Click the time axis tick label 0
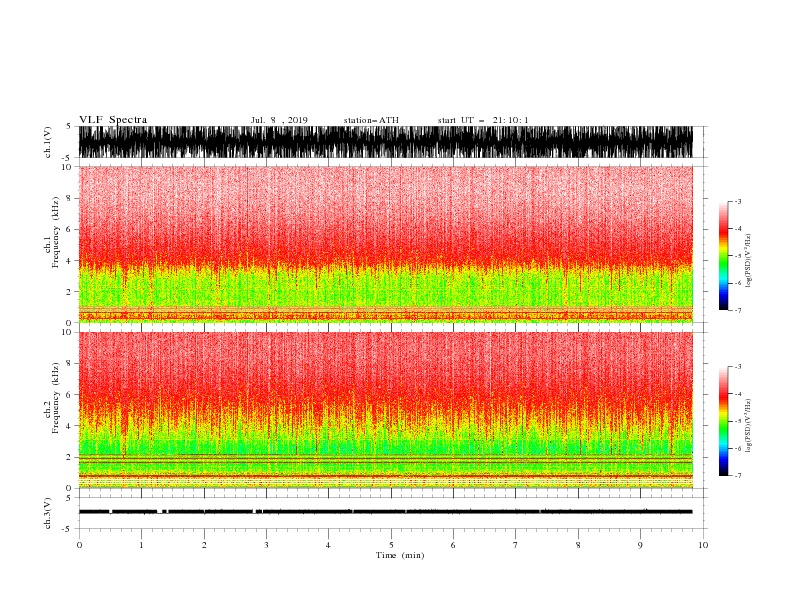792x612 pixels. coord(79,545)
